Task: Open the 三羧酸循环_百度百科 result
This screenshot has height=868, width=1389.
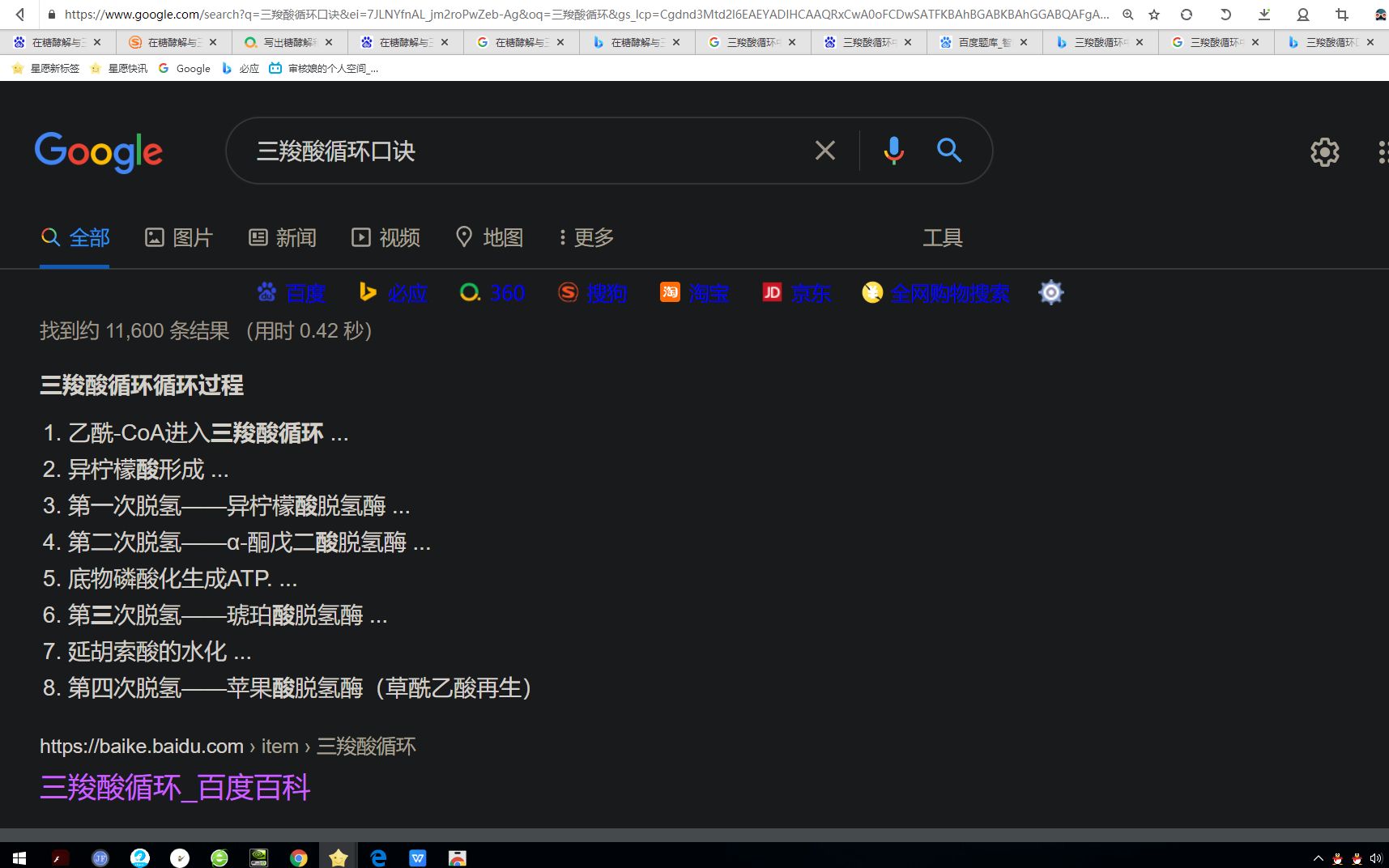Action: click(175, 787)
